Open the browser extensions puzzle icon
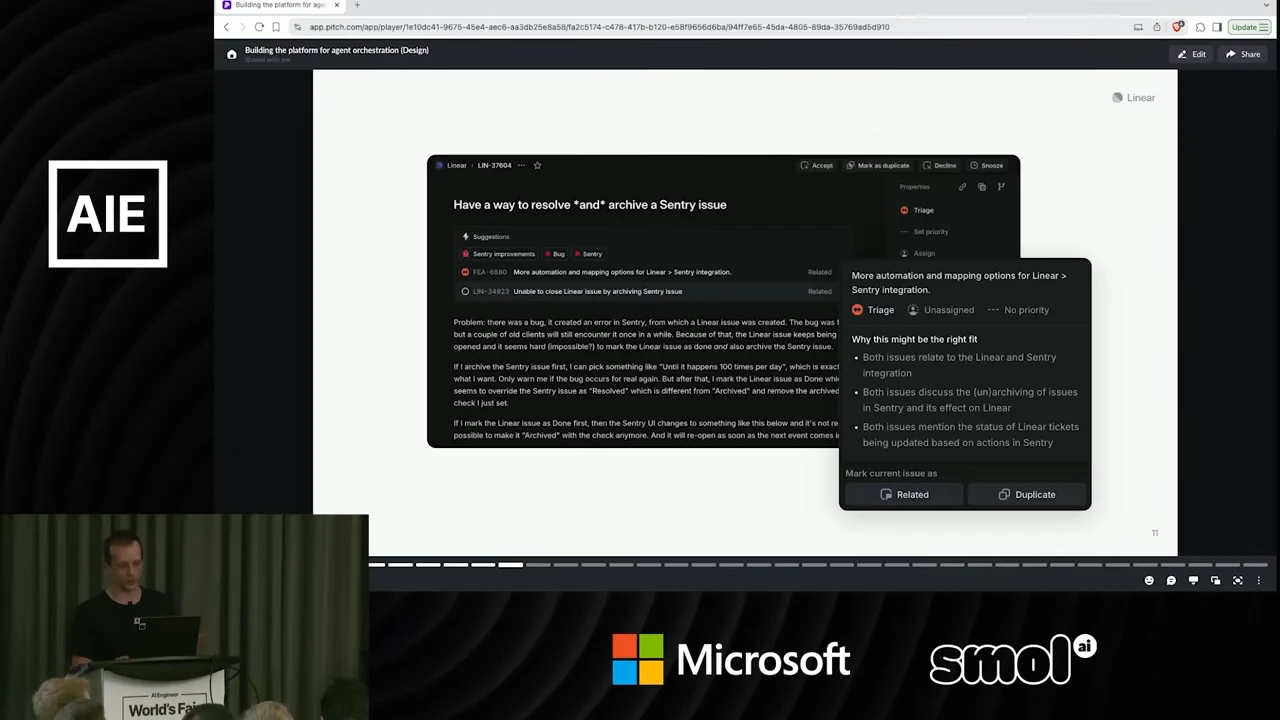 (1200, 27)
